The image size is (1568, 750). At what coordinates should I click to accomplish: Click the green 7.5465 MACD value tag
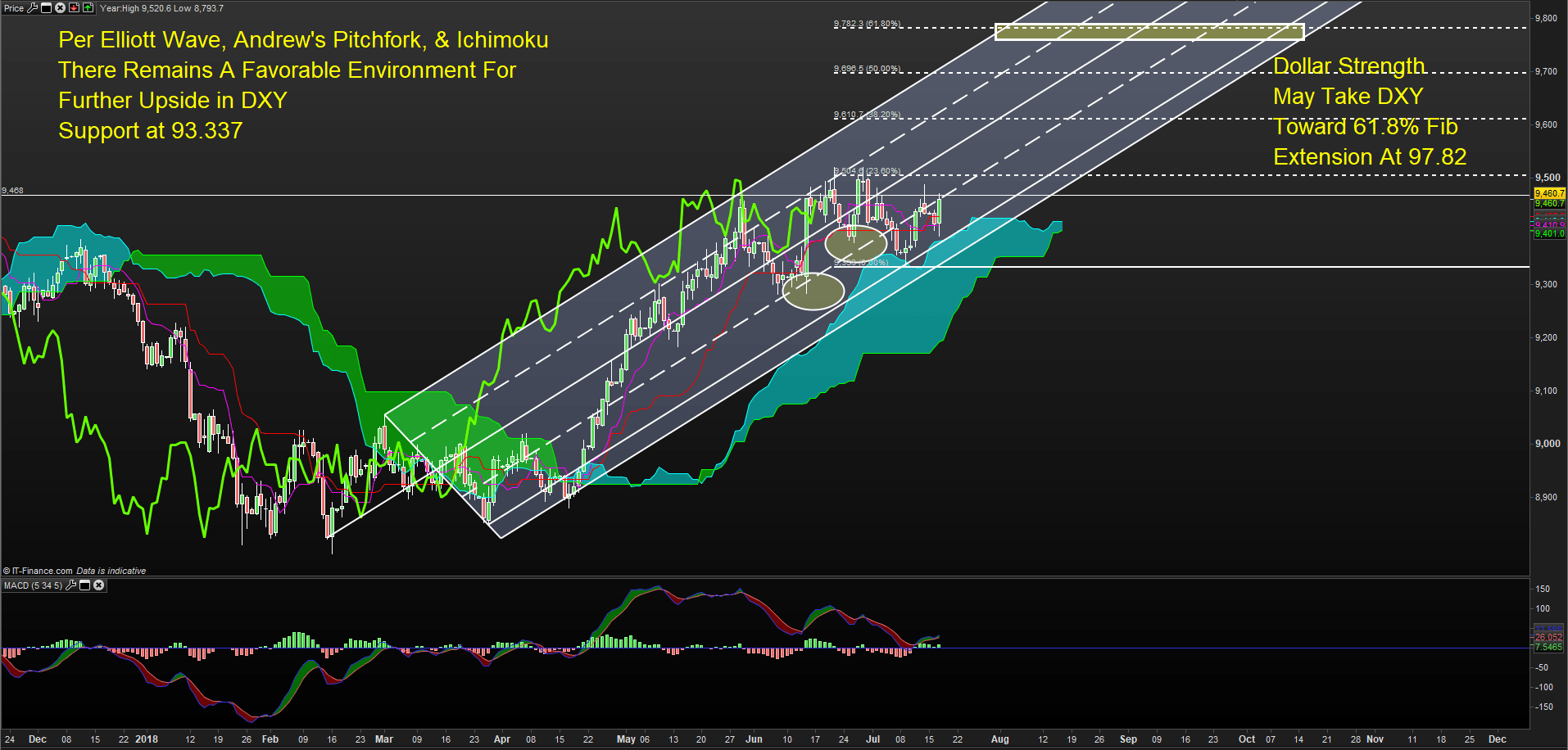[x=1548, y=647]
